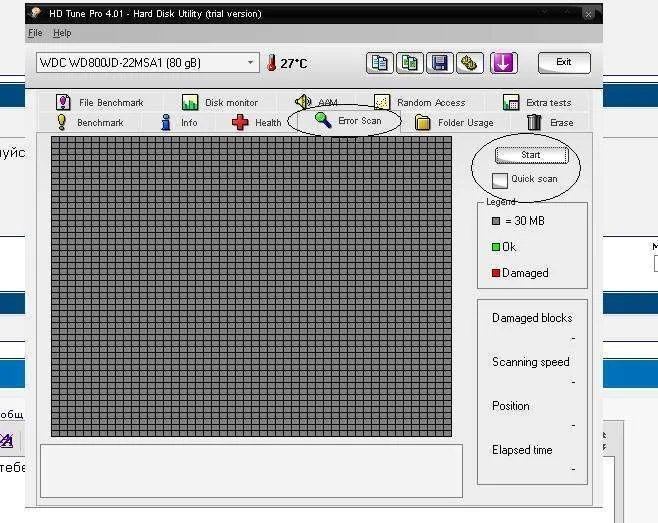Click the gray error scan block grid
The height and width of the screenshot is (523, 658).
[251, 286]
